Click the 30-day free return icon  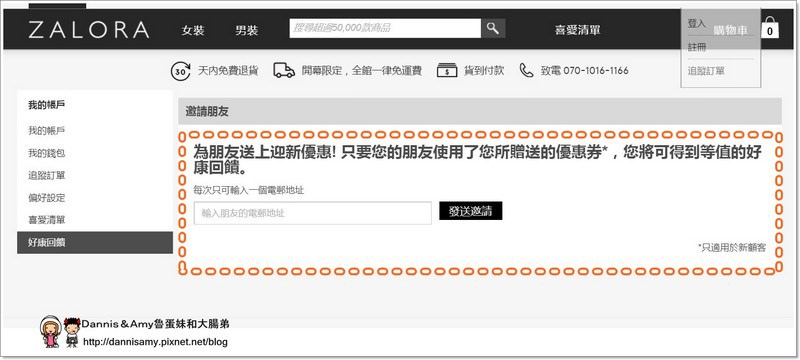coord(180,71)
